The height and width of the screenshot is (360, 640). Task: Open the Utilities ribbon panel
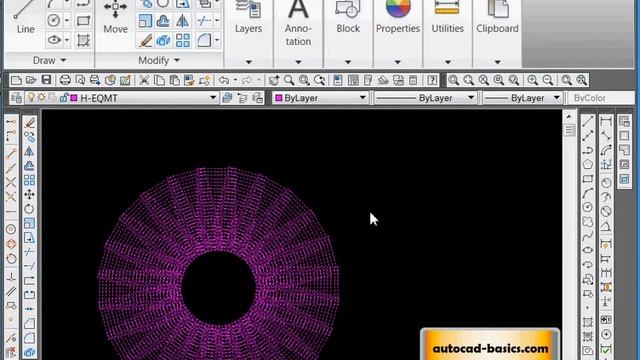point(447,33)
